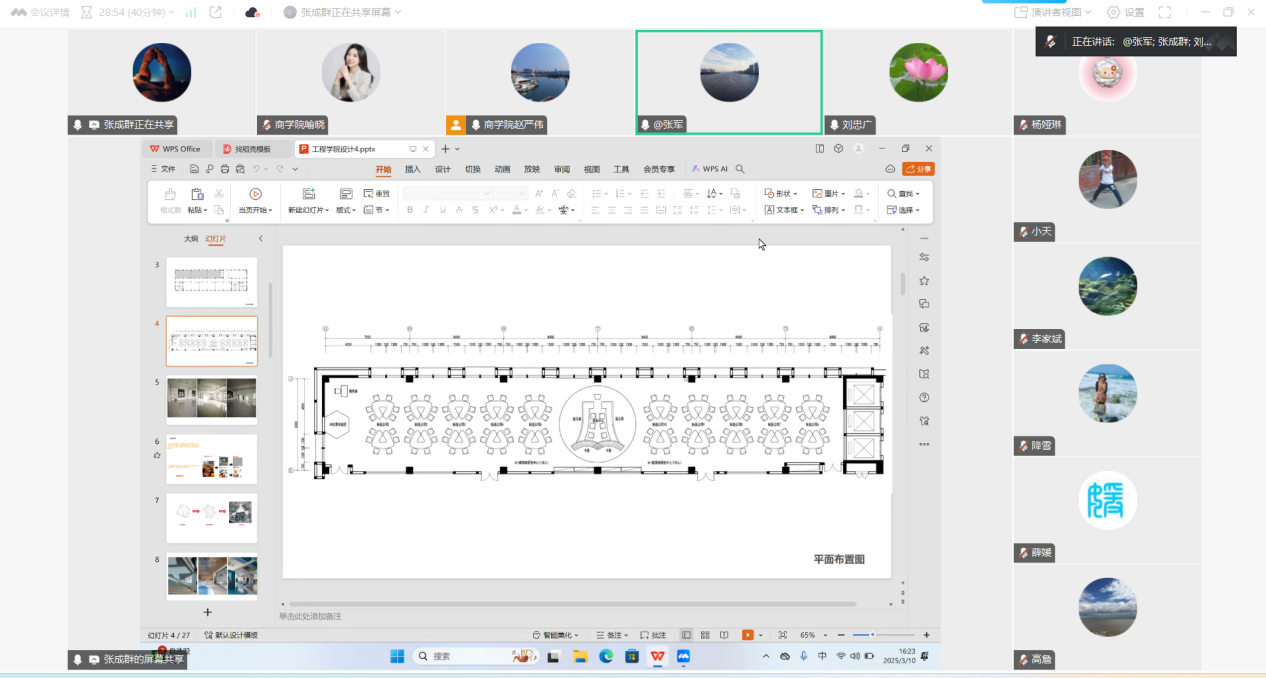1266x678 pixels.
Task: Click the fullscreen icon in meeting toolbar
Action: 1164,12
